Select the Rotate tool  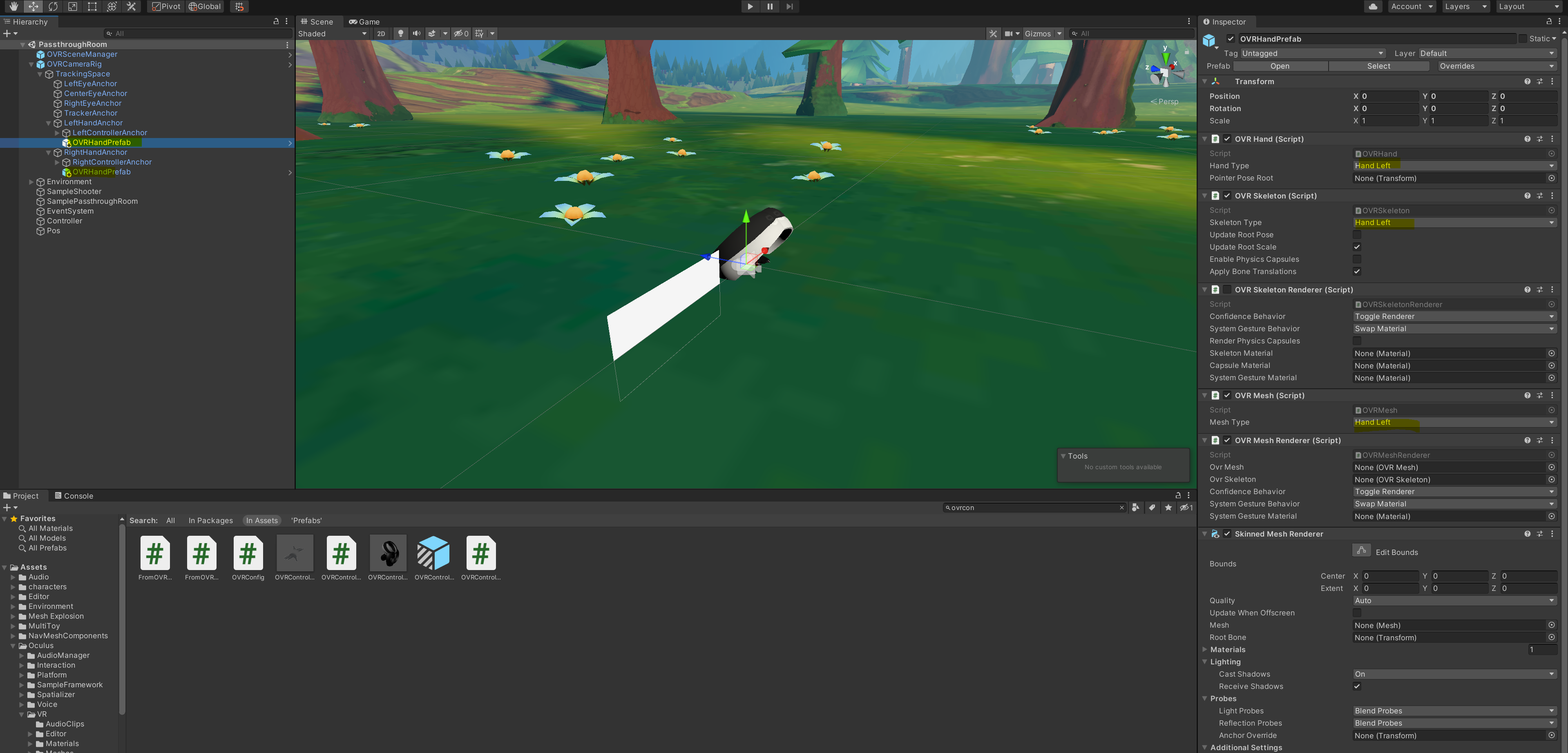coord(53,7)
